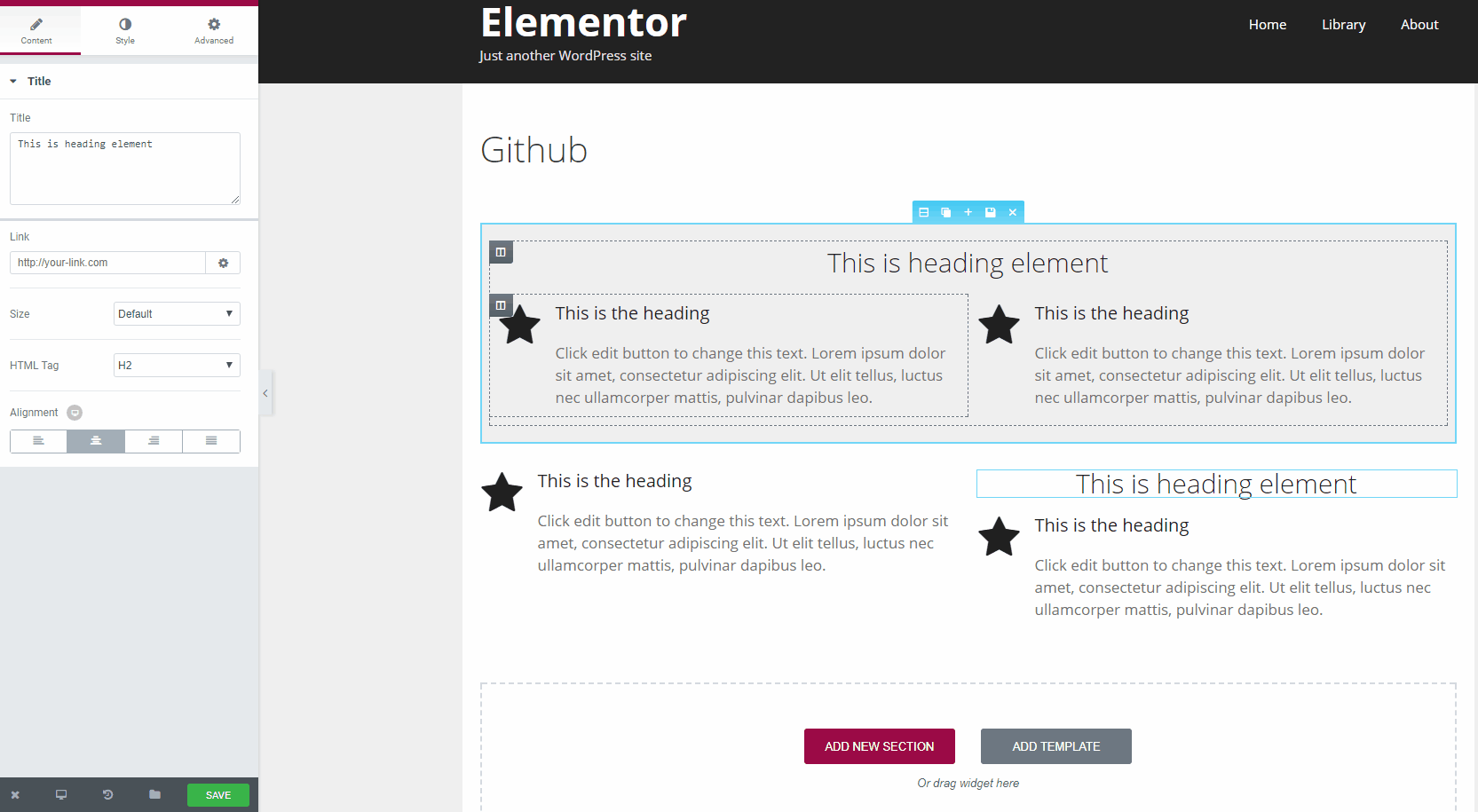Open the templates folder icon in footer

(x=154, y=794)
